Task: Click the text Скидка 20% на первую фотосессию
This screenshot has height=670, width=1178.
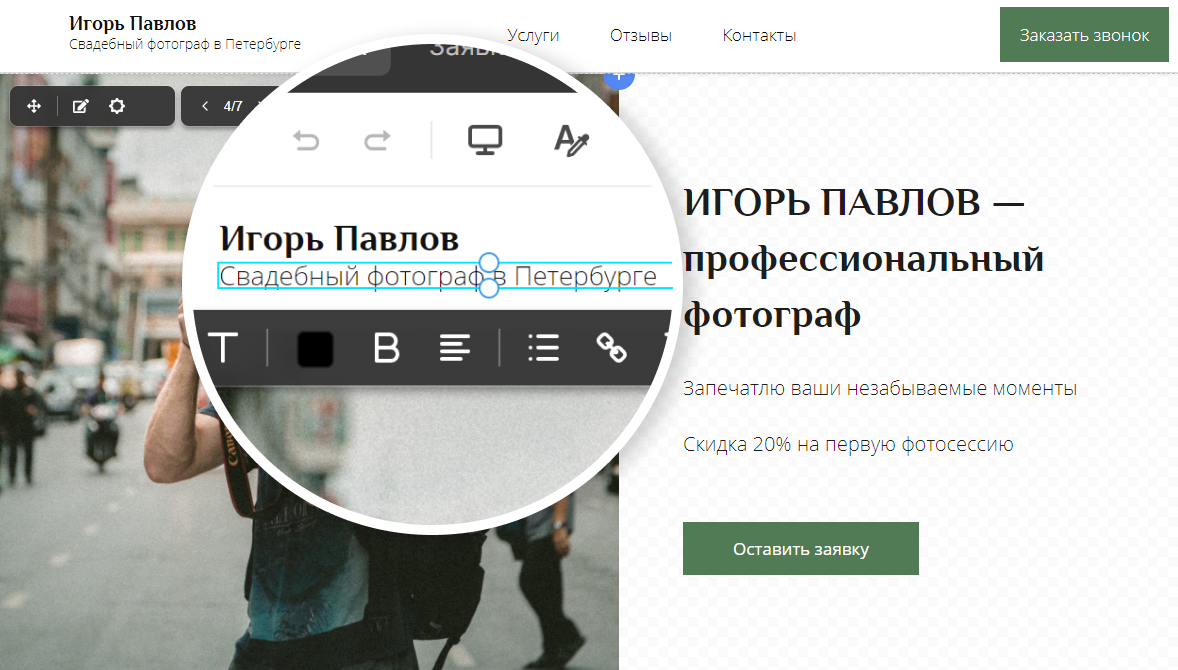Action: (x=848, y=444)
